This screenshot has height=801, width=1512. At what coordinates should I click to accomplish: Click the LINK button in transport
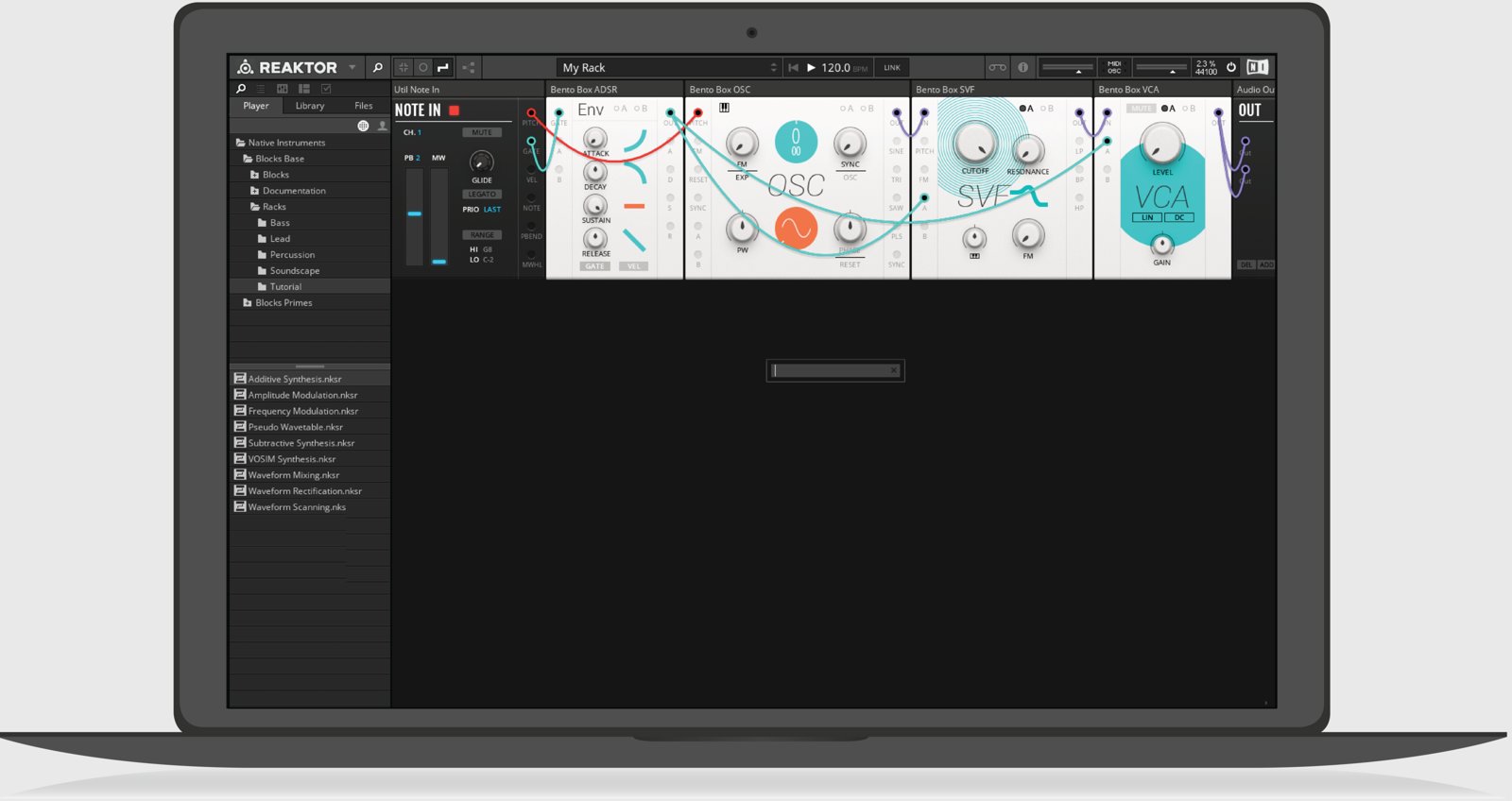coord(891,67)
